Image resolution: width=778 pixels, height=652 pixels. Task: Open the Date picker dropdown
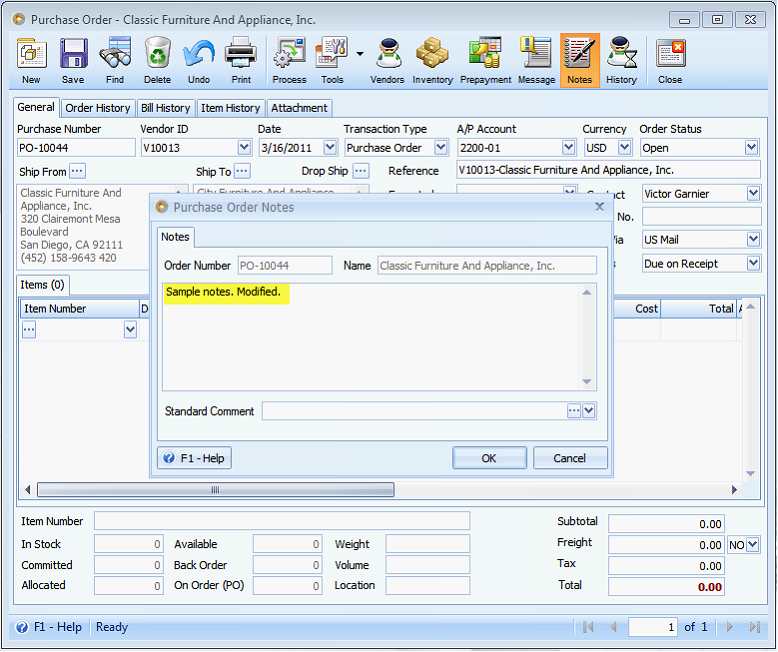pyautogui.click(x=330, y=147)
